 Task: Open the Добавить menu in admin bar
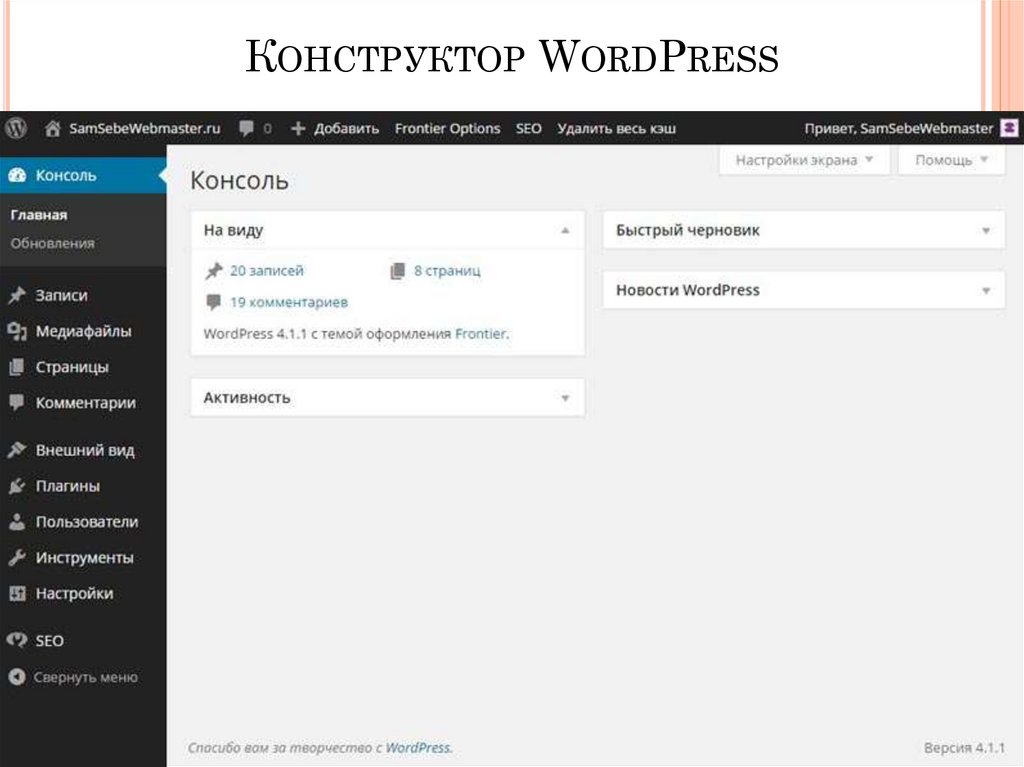pyautogui.click(x=336, y=128)
